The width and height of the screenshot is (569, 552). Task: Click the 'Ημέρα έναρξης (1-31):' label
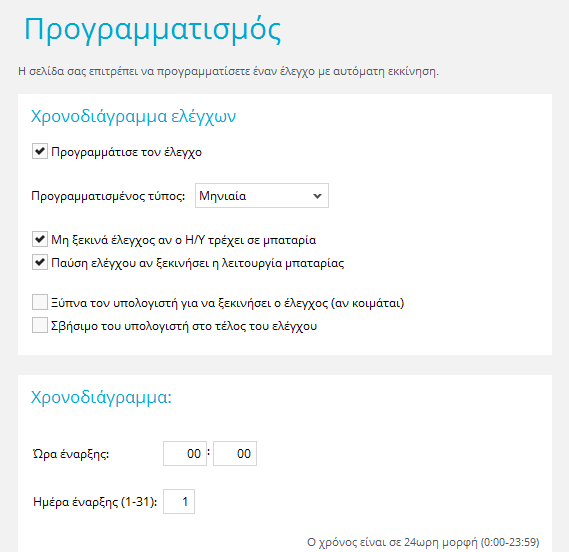[95, 502]
